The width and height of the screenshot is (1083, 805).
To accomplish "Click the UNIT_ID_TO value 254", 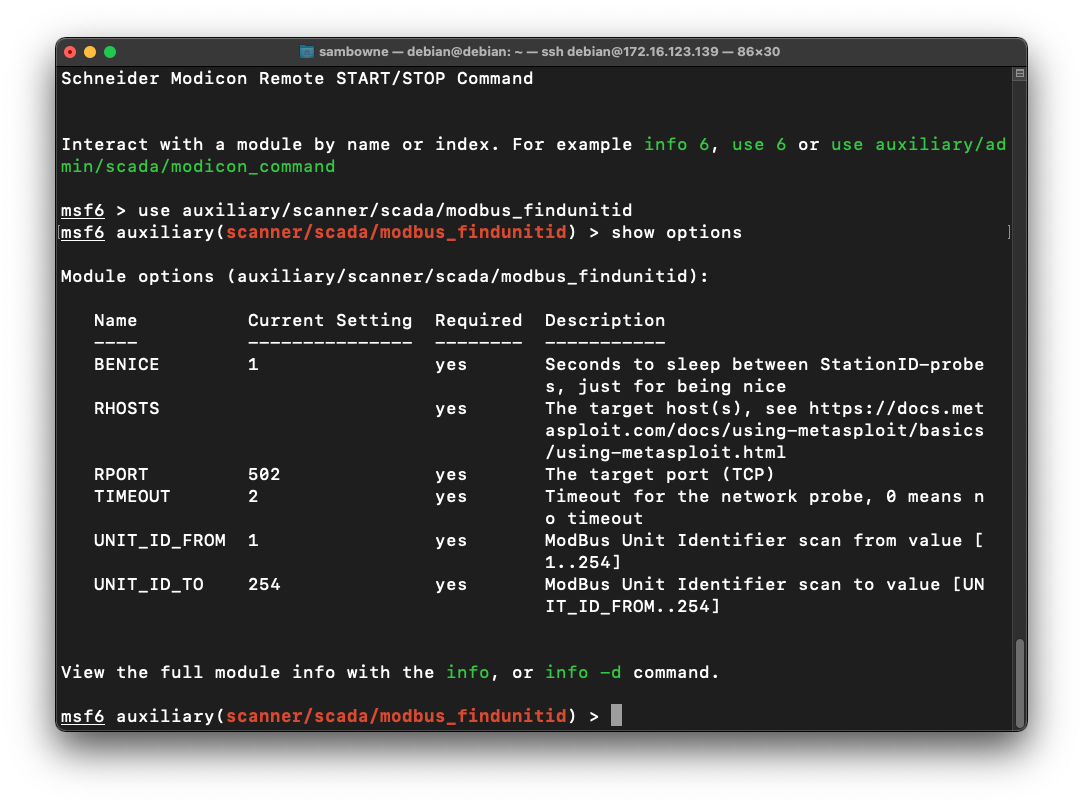I will pyautogui.click(x=264, y=584).
